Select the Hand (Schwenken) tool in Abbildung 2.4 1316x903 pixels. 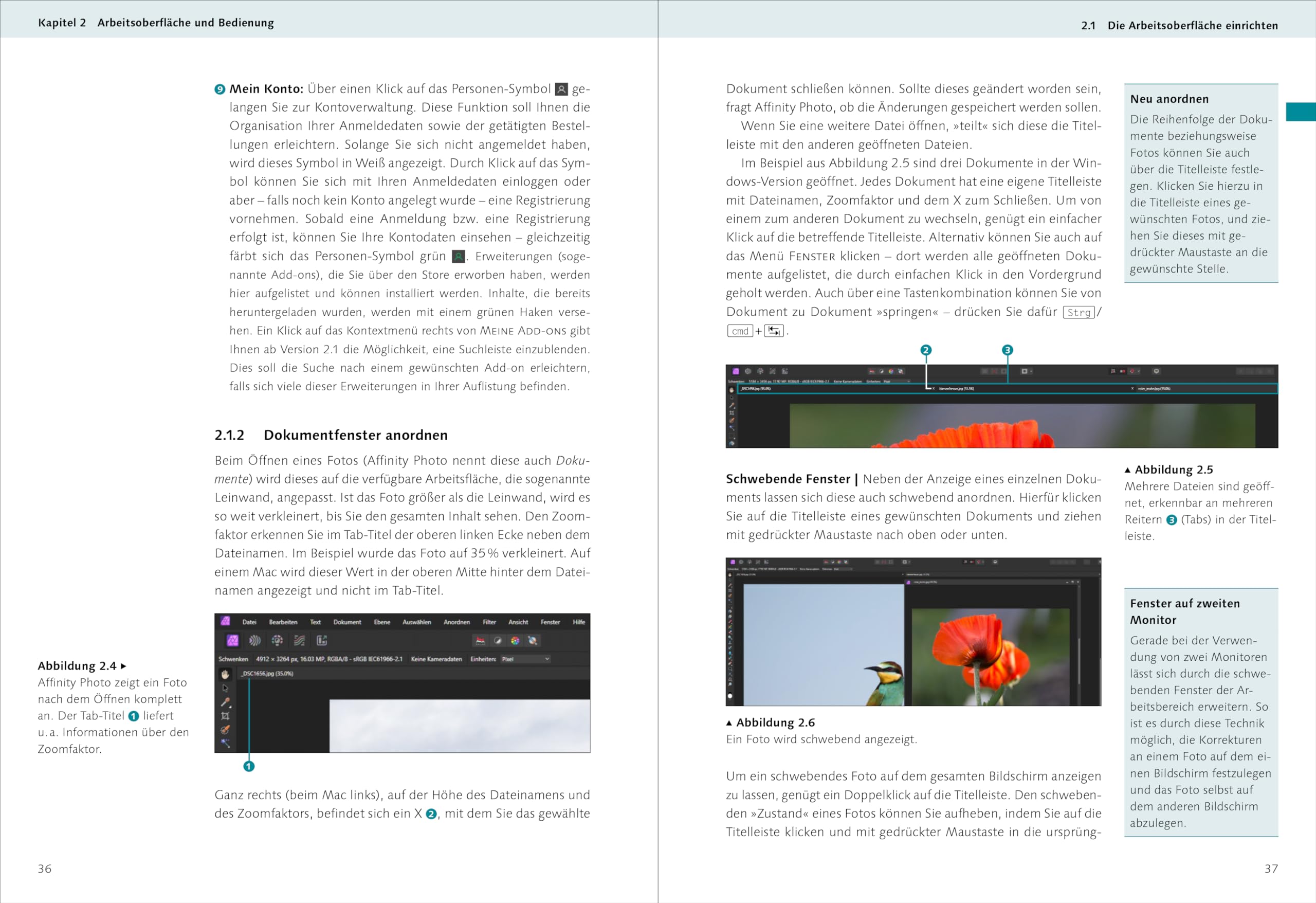[225, 674]
